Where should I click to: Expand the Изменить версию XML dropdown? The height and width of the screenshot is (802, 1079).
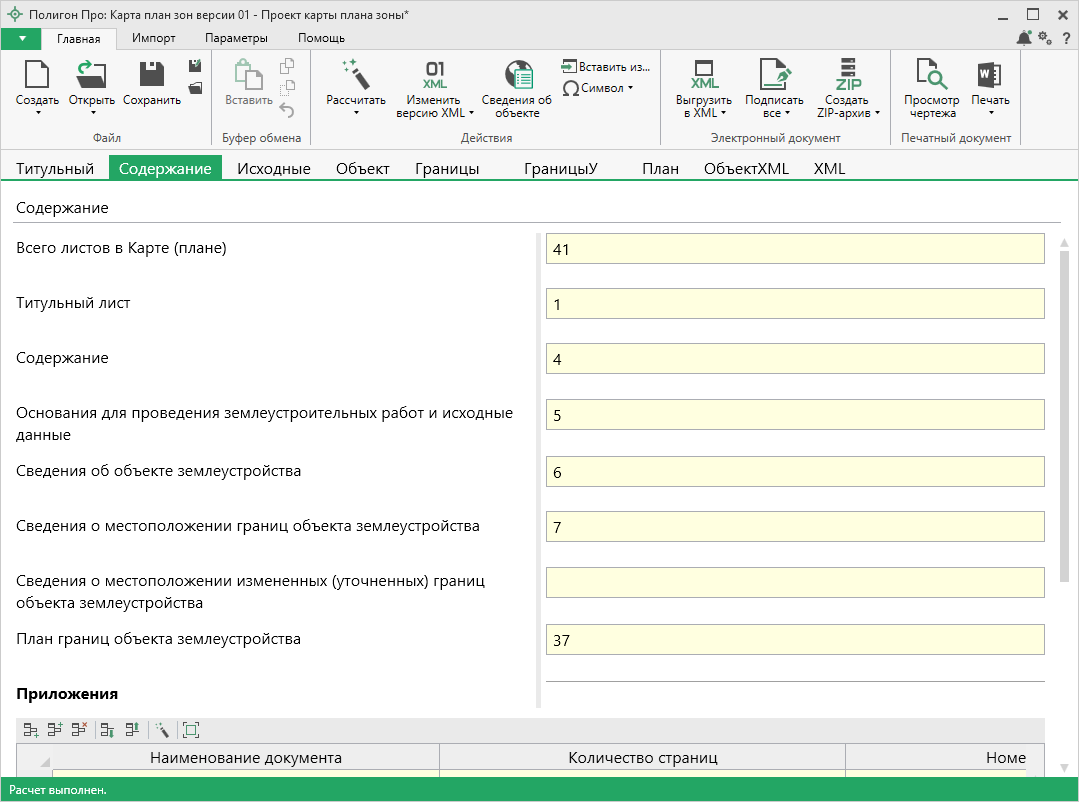coord(471,113)
